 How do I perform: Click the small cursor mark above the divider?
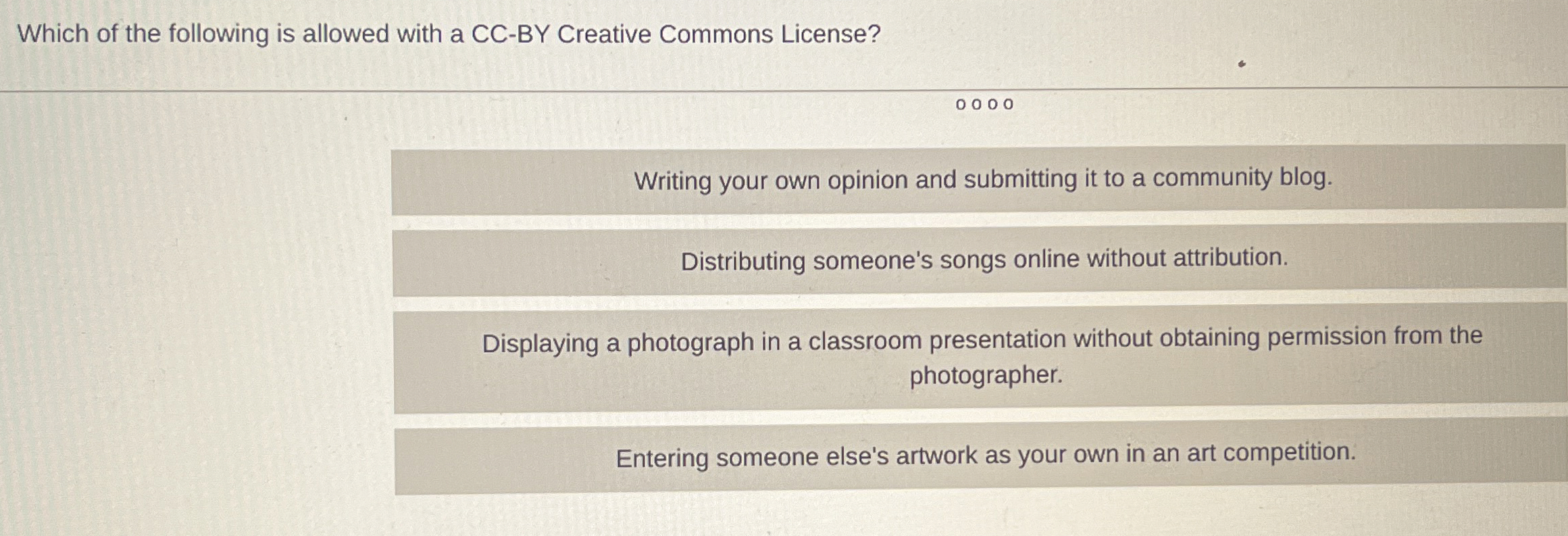pyautogui.click(x=1240, y=64)
